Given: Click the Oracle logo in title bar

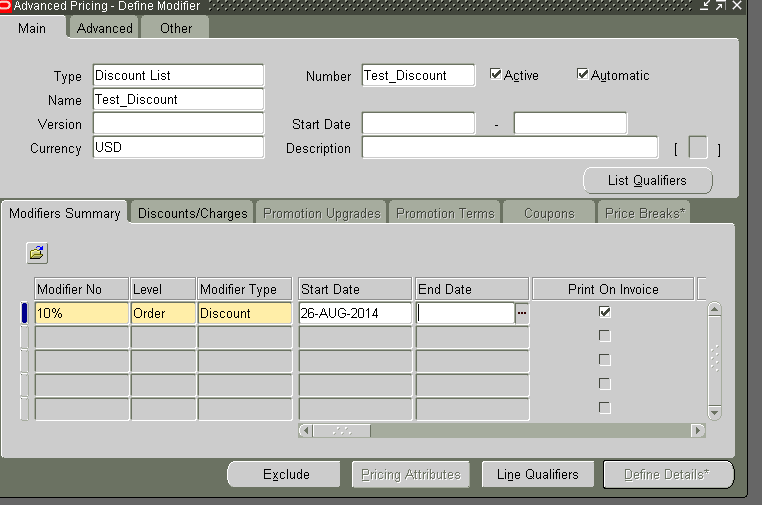Looking at the screenshot, I should (x=5, y=5).
